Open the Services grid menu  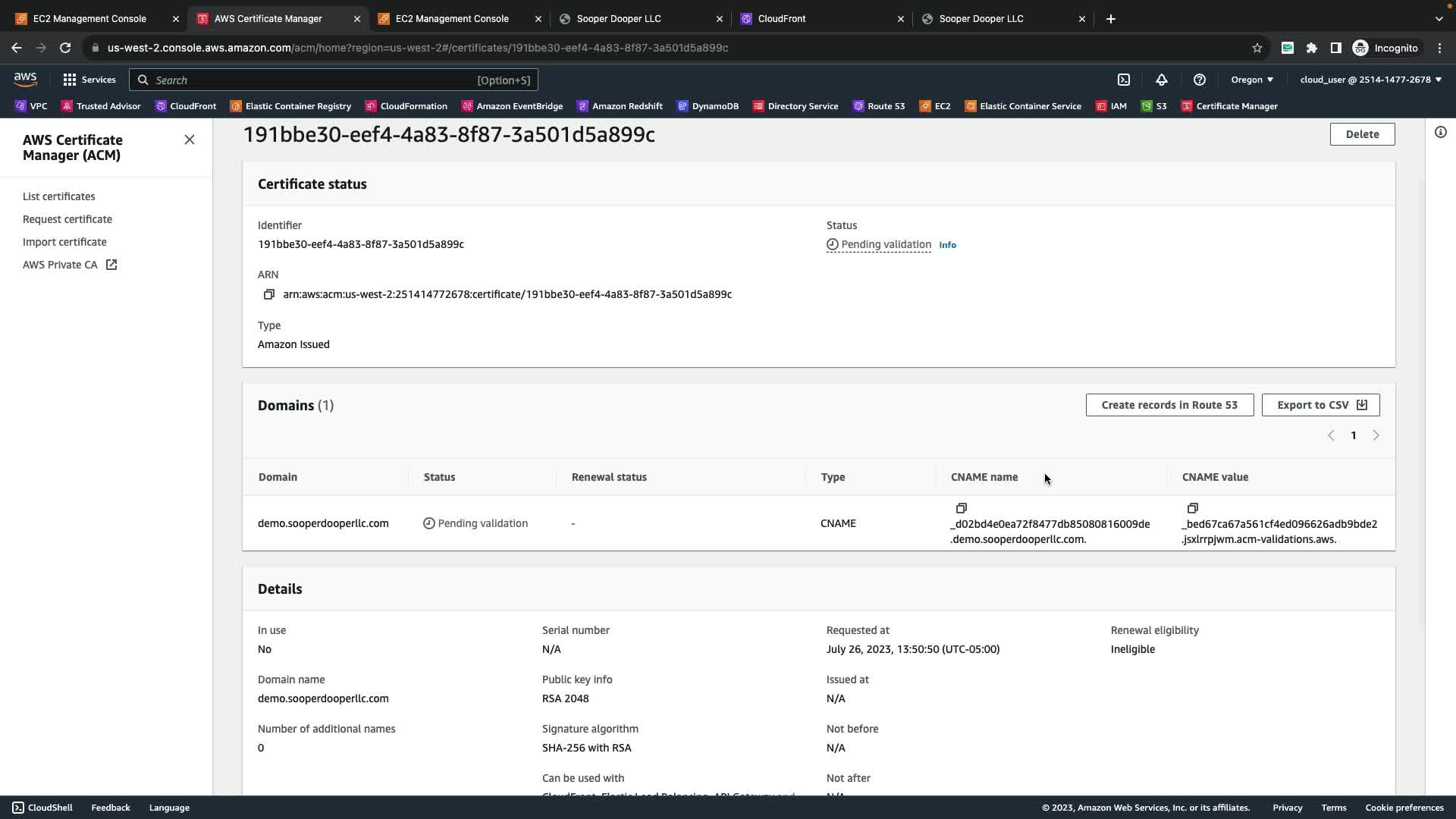pyautogui.click(x=89, y=80)
